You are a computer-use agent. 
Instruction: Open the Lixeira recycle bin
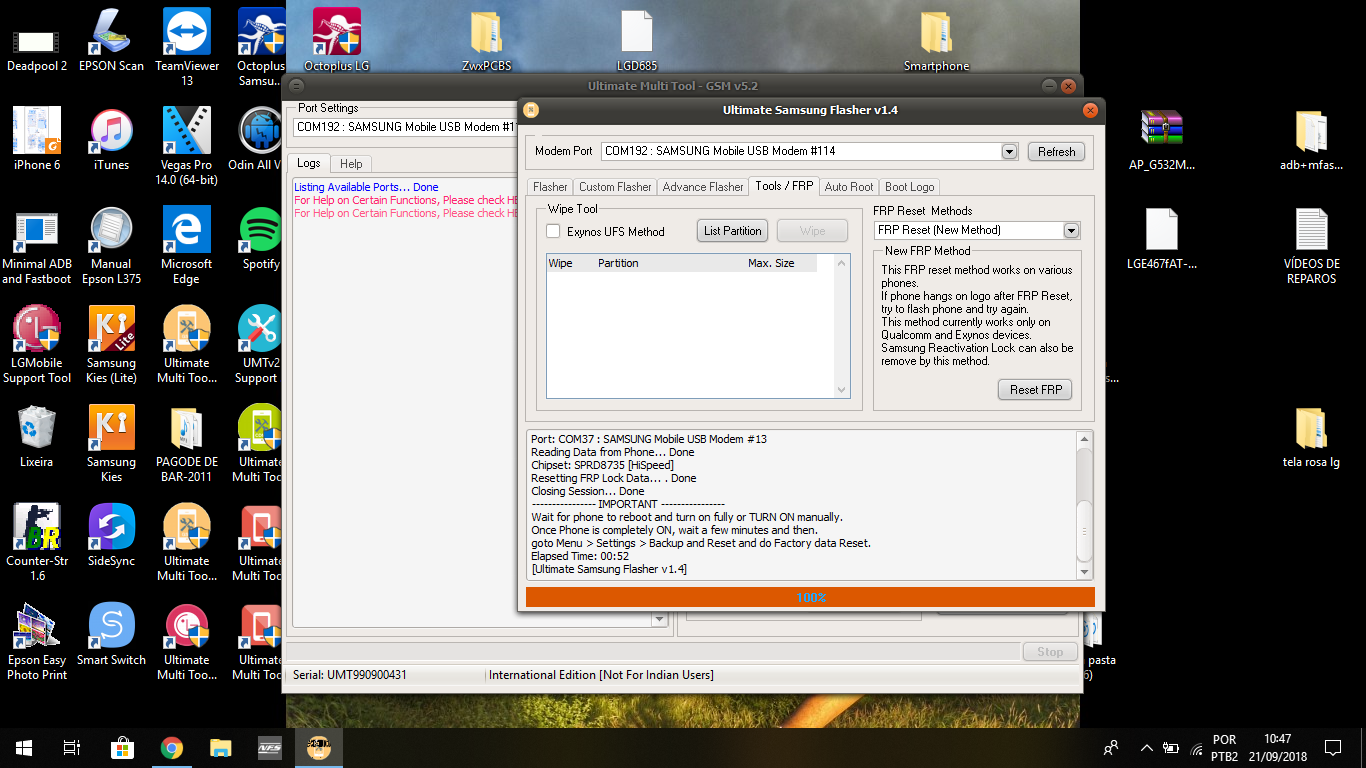coord(37,437)
